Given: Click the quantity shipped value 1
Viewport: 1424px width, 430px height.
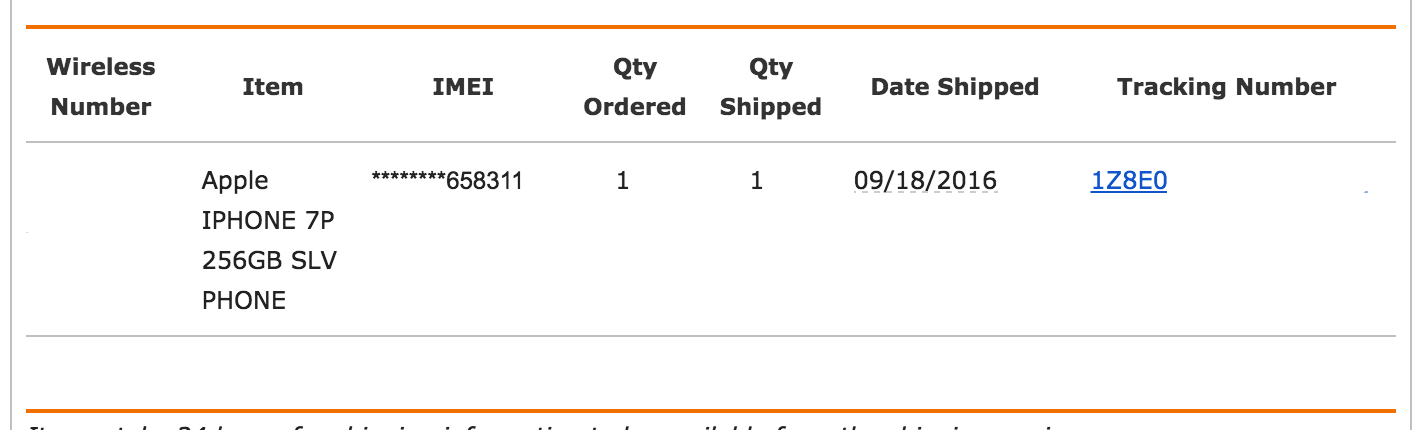Looking at the screenshot, I should (x=757, y=182).
